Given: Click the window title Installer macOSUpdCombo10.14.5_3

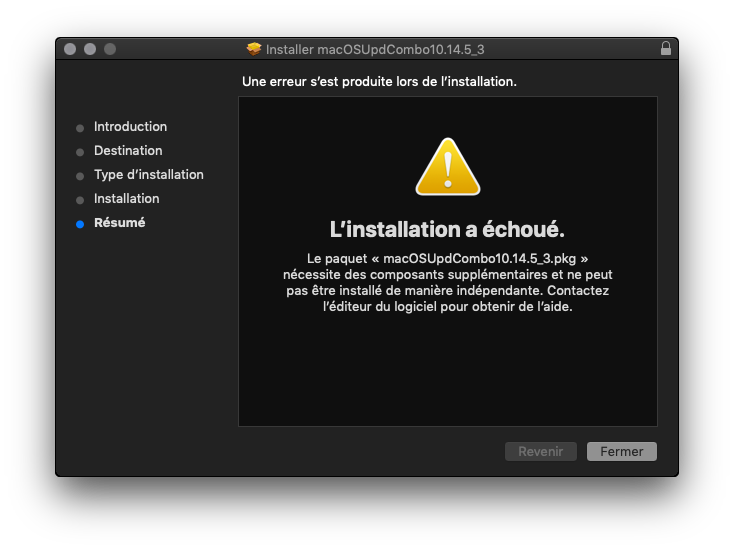Looking at the screenshot, I should point(375,49).
